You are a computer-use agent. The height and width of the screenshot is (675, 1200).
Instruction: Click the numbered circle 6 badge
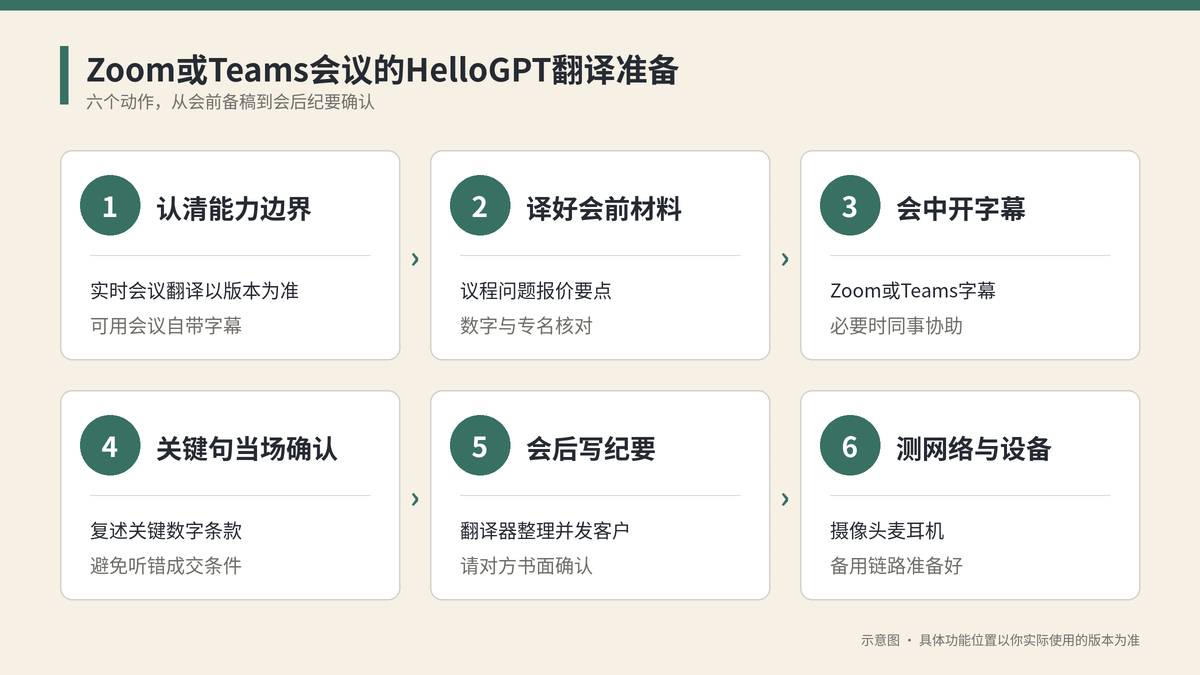[x=850, y=447]
